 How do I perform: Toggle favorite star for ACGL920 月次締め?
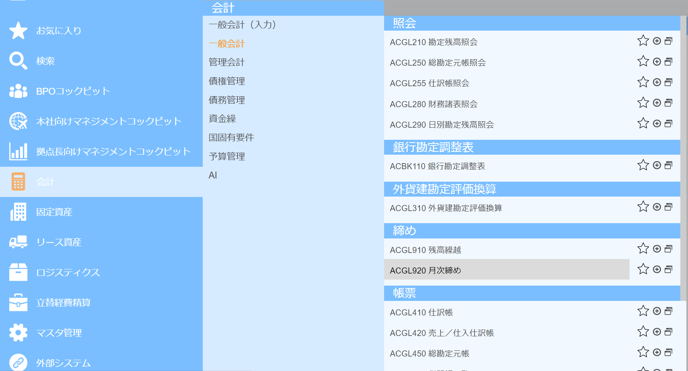[643, 269]
